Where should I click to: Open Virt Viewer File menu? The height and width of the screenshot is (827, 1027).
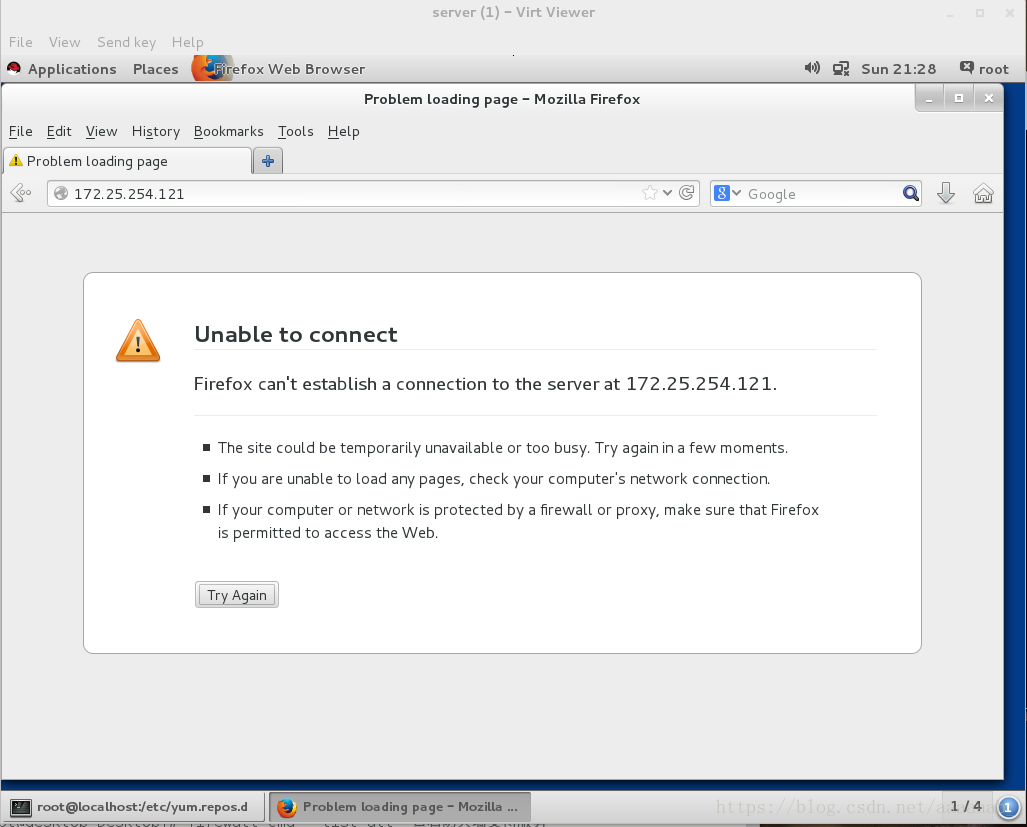coord(20,42)
